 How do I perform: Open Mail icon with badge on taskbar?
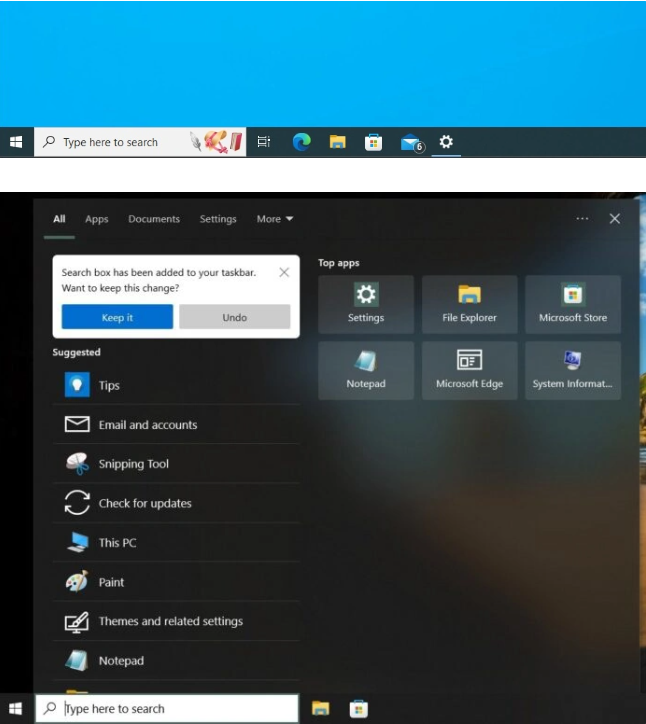[x=411, y=143]
